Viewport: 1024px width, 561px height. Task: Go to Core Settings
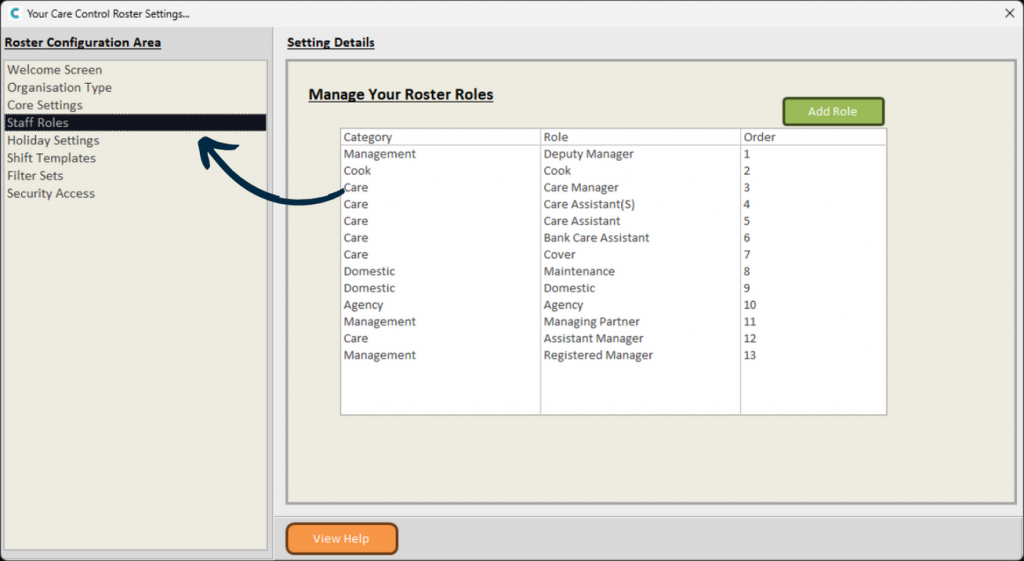pos(45,105)
